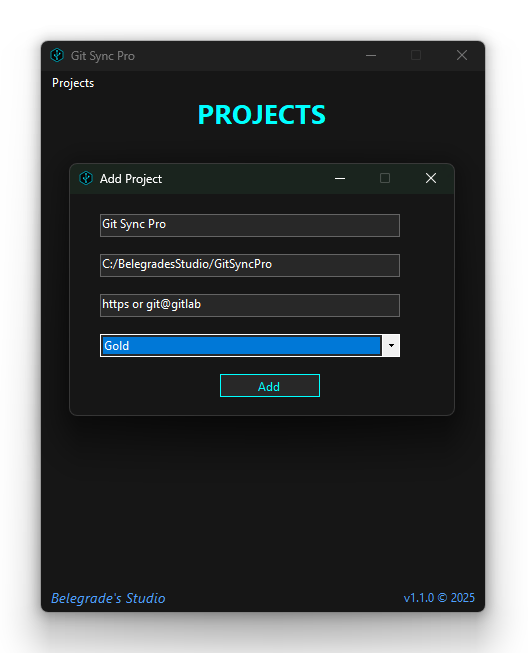Maximize the main Git Sync Pro window
Image resolution: width=528 pixels, height=653 pixels.
[x=416, y=55]
